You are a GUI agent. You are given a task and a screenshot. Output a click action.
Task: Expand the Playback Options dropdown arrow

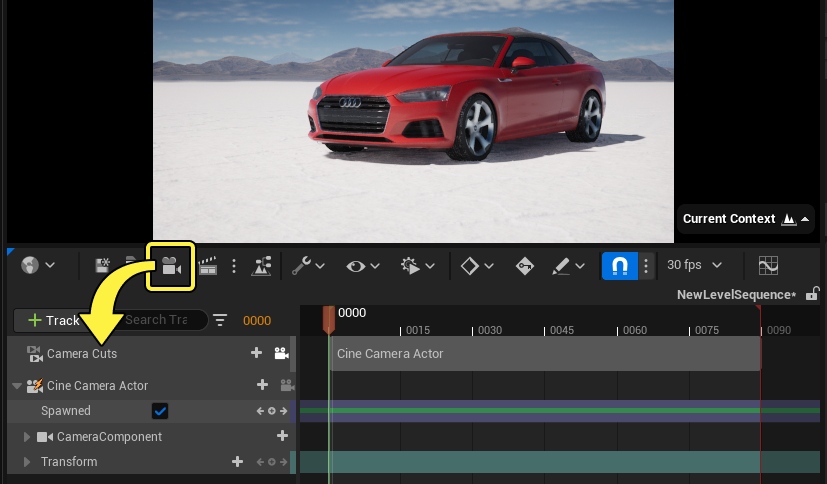[x=430, y=266]
